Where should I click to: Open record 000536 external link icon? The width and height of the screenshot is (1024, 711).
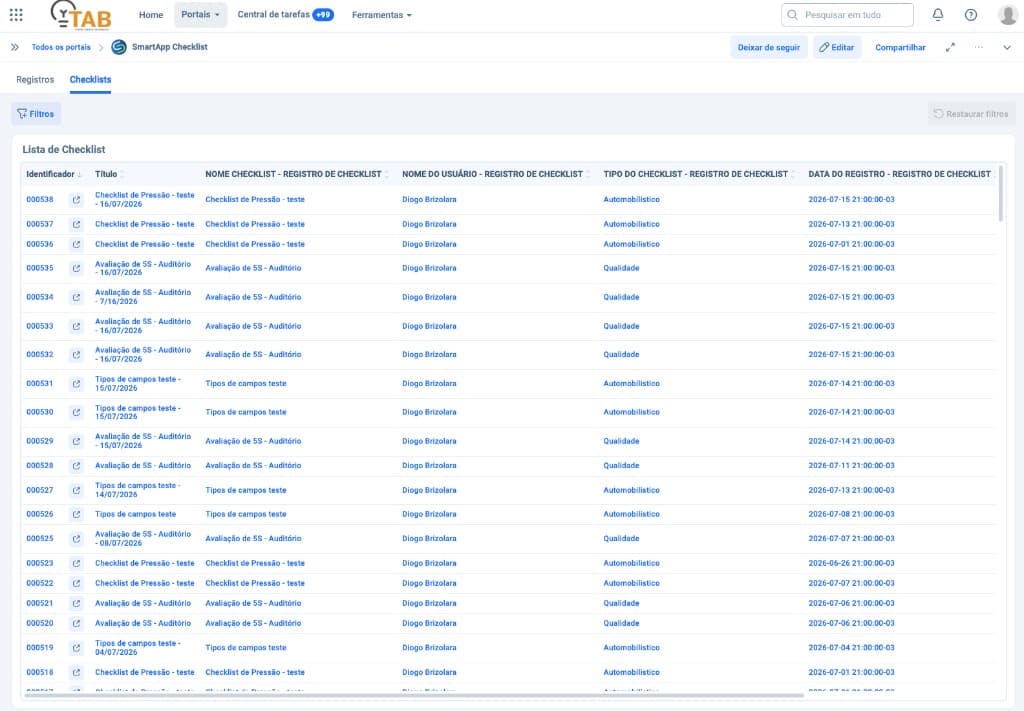click(x=76, y=244)
